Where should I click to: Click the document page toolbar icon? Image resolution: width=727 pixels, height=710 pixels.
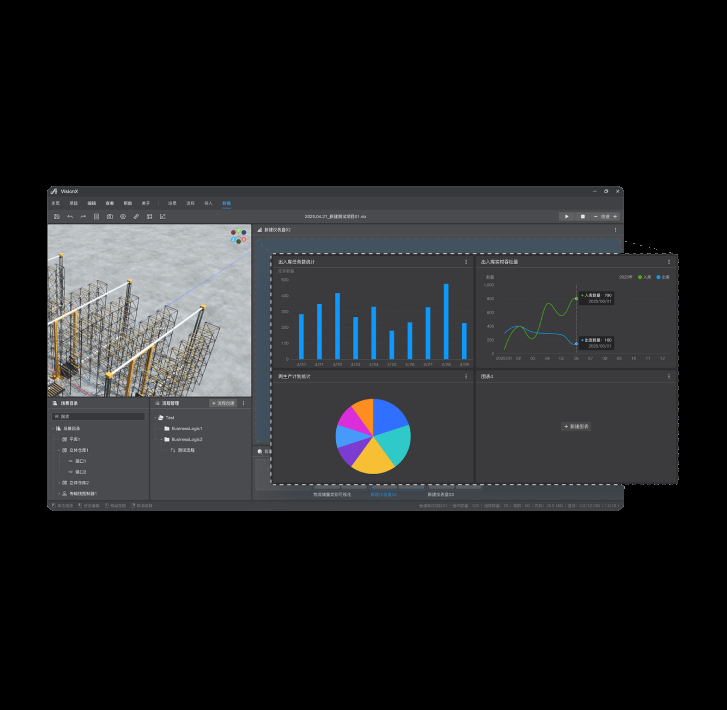point(96,217)
